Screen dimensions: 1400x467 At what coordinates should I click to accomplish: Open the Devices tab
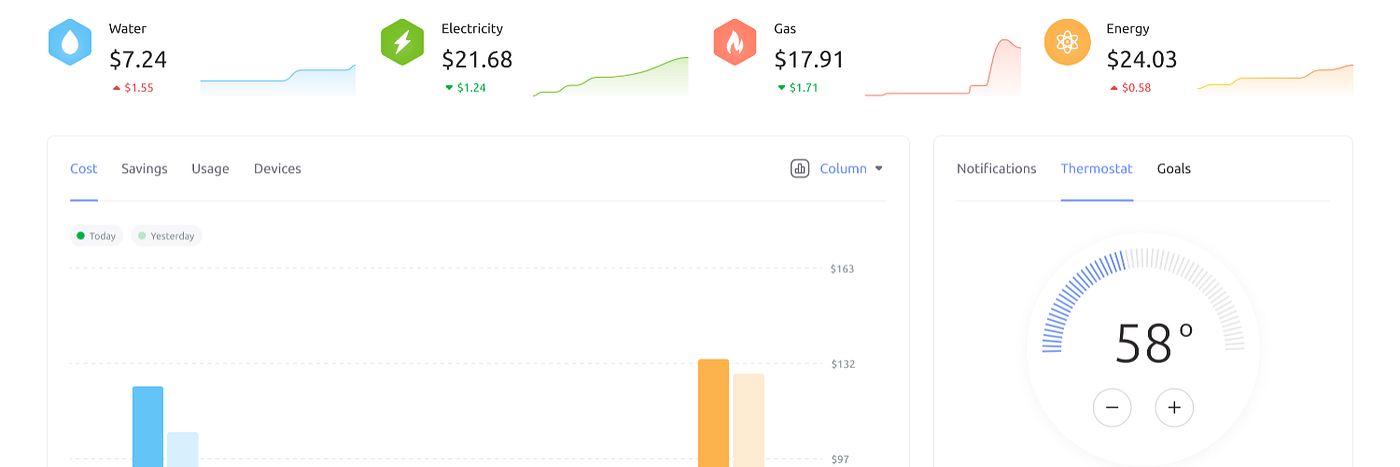(x=277, y=168)
